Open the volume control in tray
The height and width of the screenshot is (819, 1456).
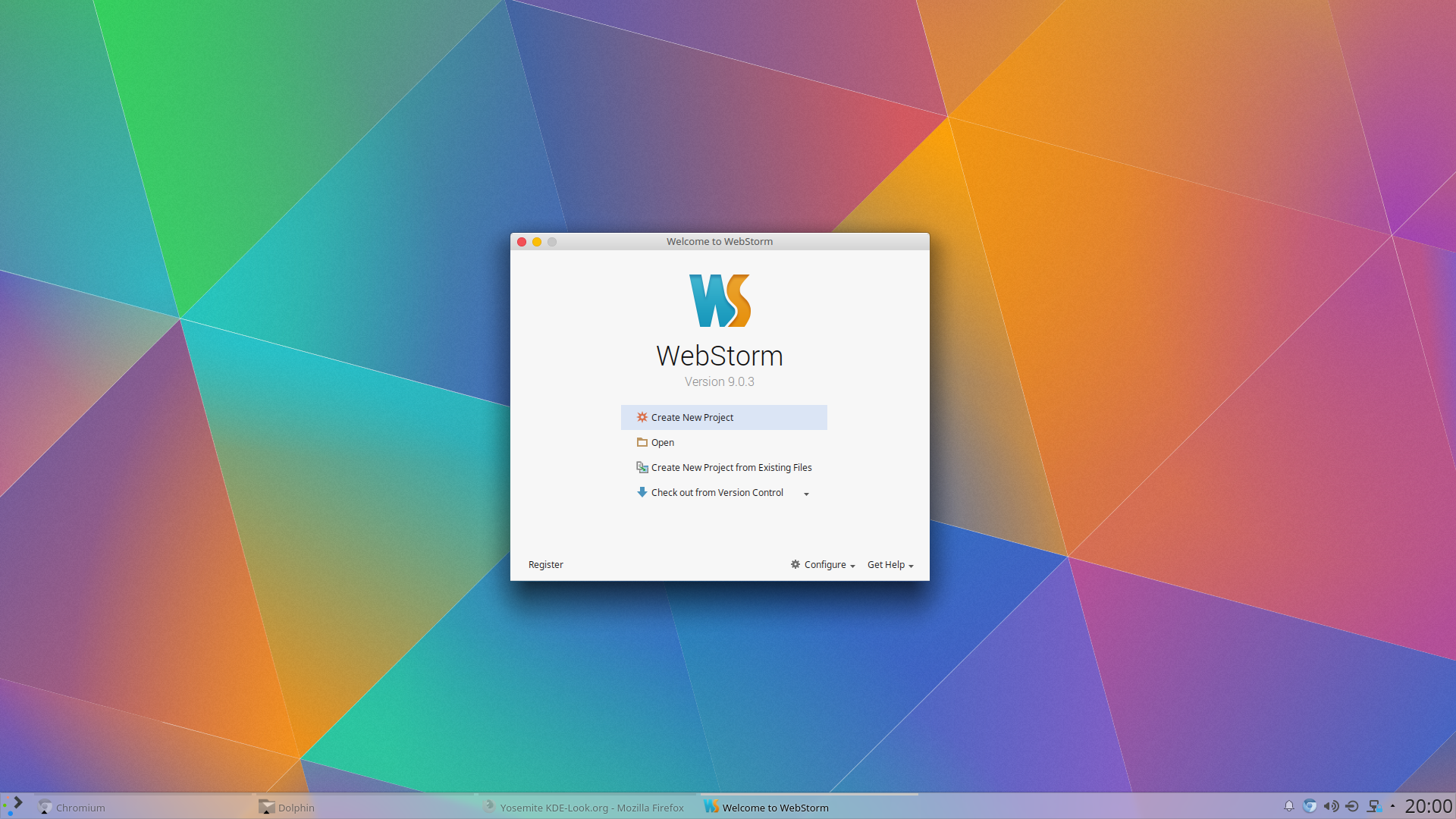[x=1331, y=806]
